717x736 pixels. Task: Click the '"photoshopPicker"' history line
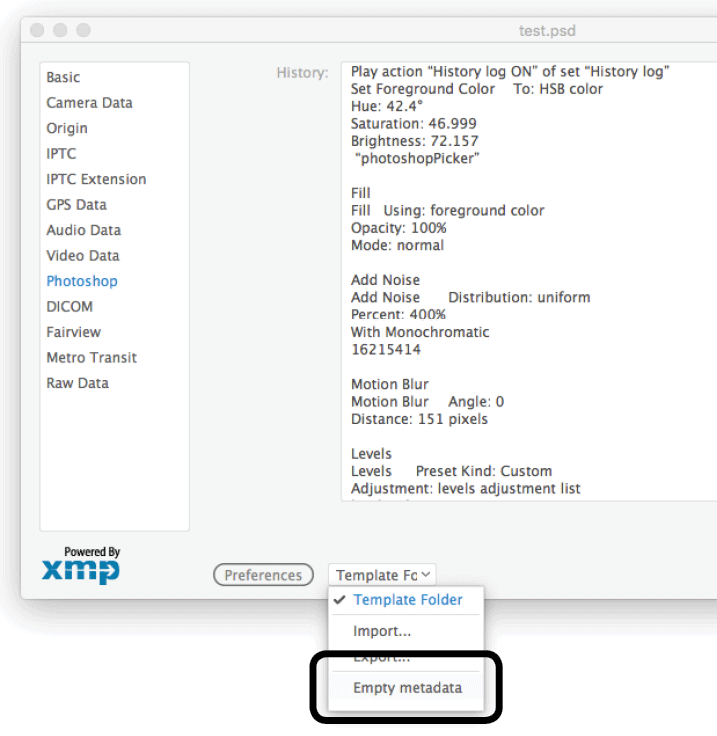pos(417,159)
